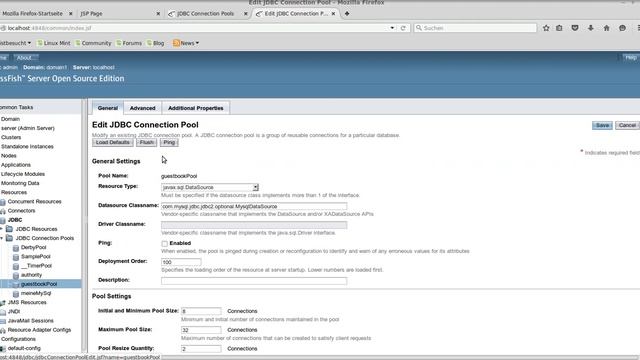640x360 pixels.
Task: Click the authority pool database icon
Action: click(x=16, y=275)
